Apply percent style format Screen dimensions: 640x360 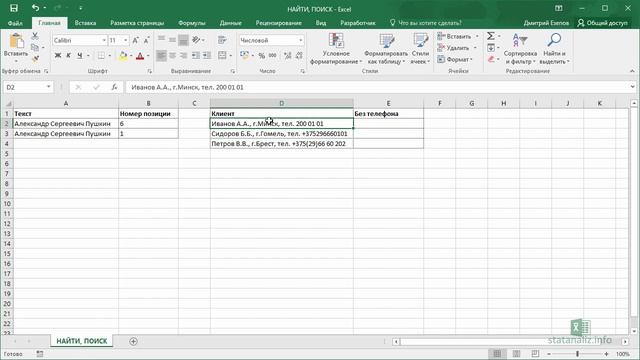click(262, 56)
